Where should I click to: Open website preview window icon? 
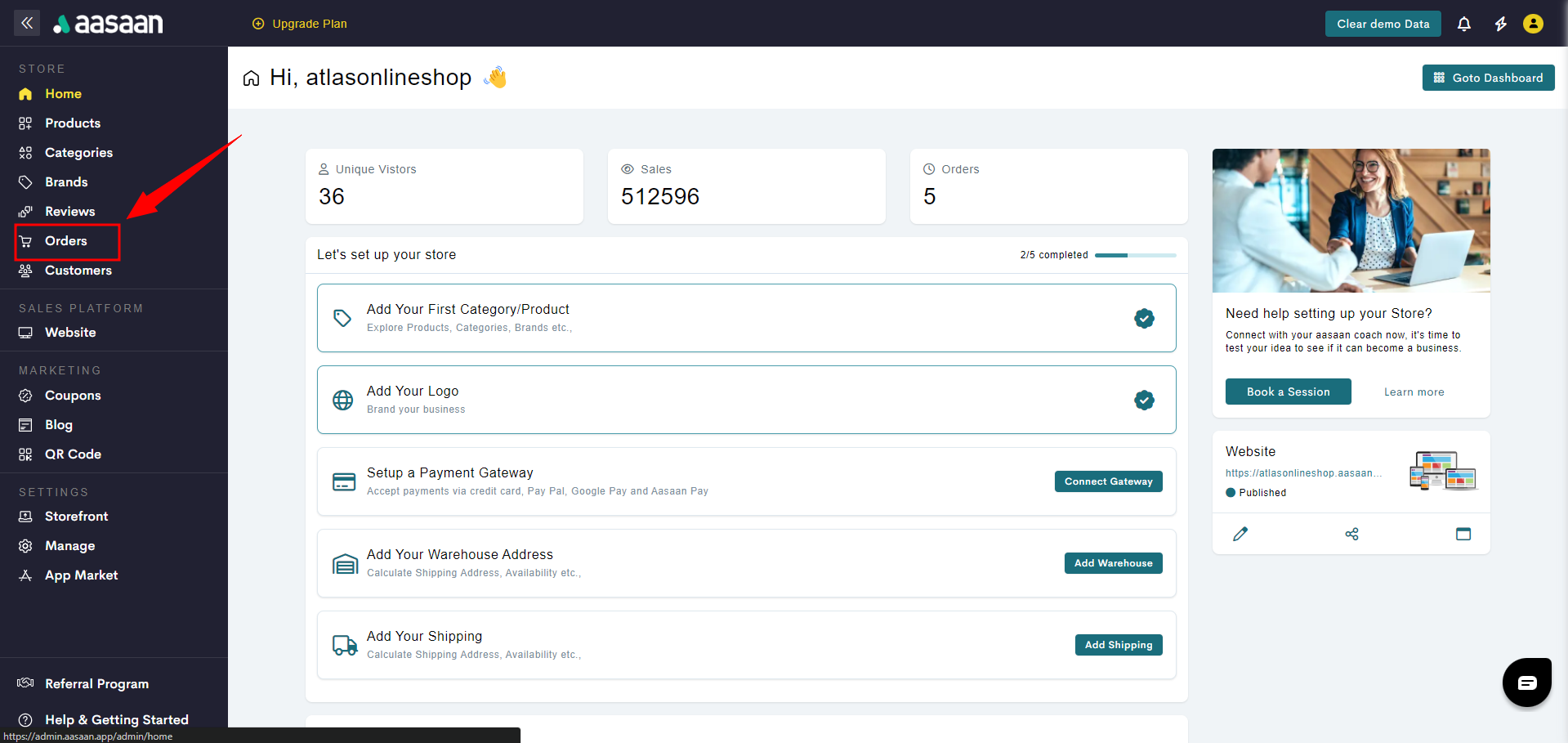click(x=1463, y=534)
